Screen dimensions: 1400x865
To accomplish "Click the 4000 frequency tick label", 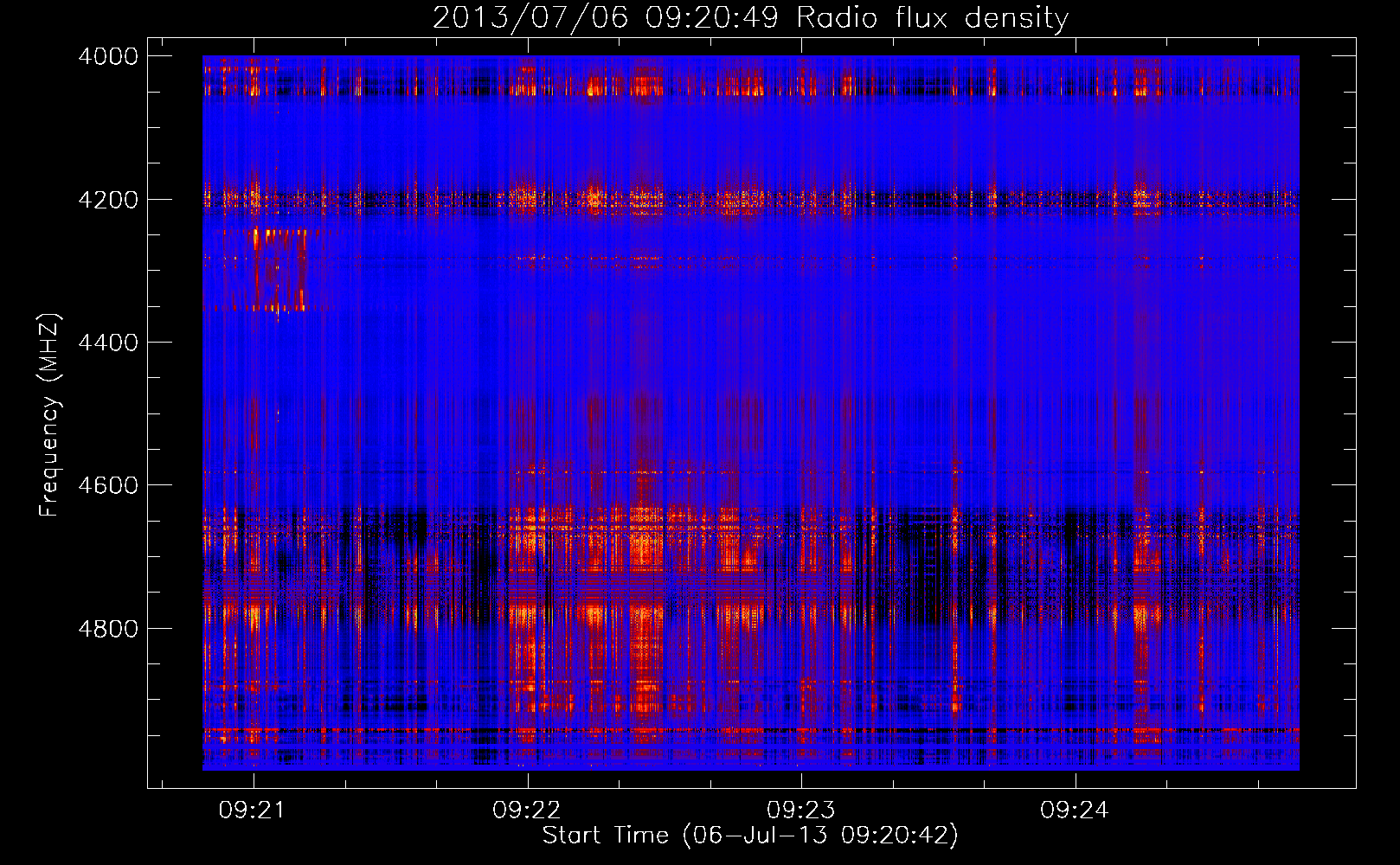I will click(108, 56).
